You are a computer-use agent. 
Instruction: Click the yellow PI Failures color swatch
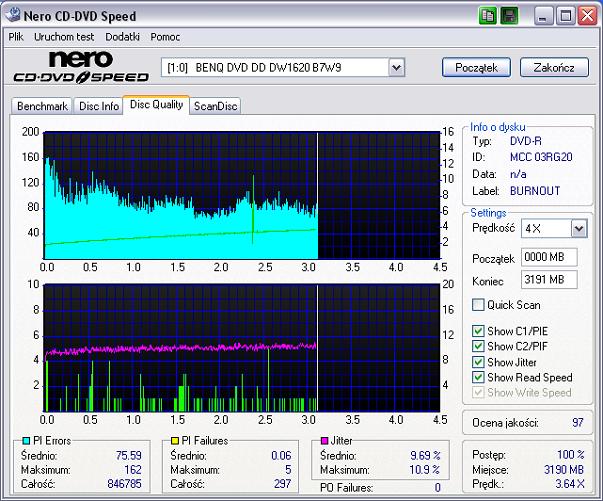click(x=175, y=441)
